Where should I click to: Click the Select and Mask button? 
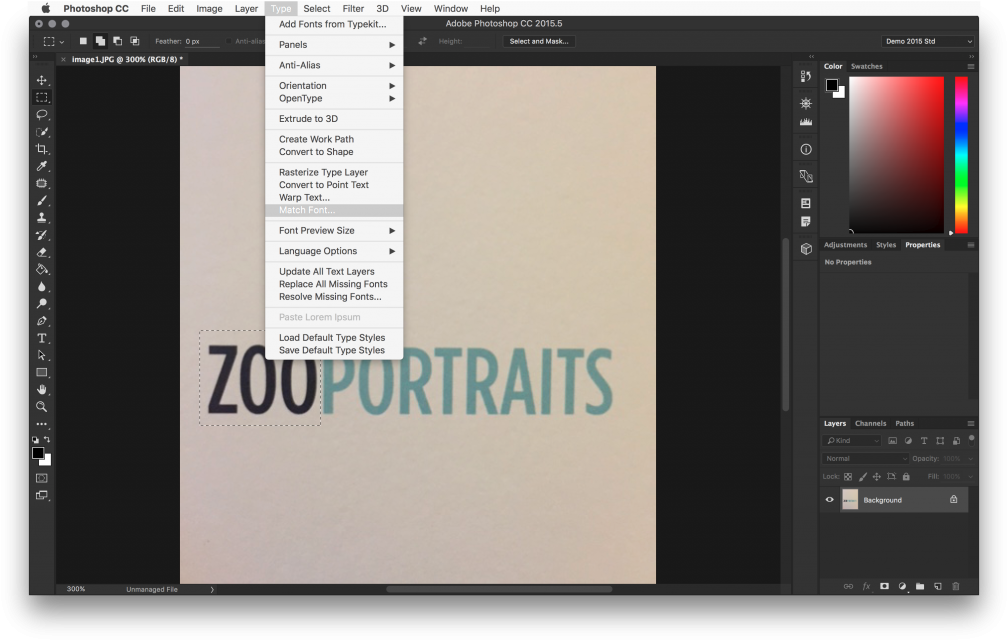(x=539, y=41)
